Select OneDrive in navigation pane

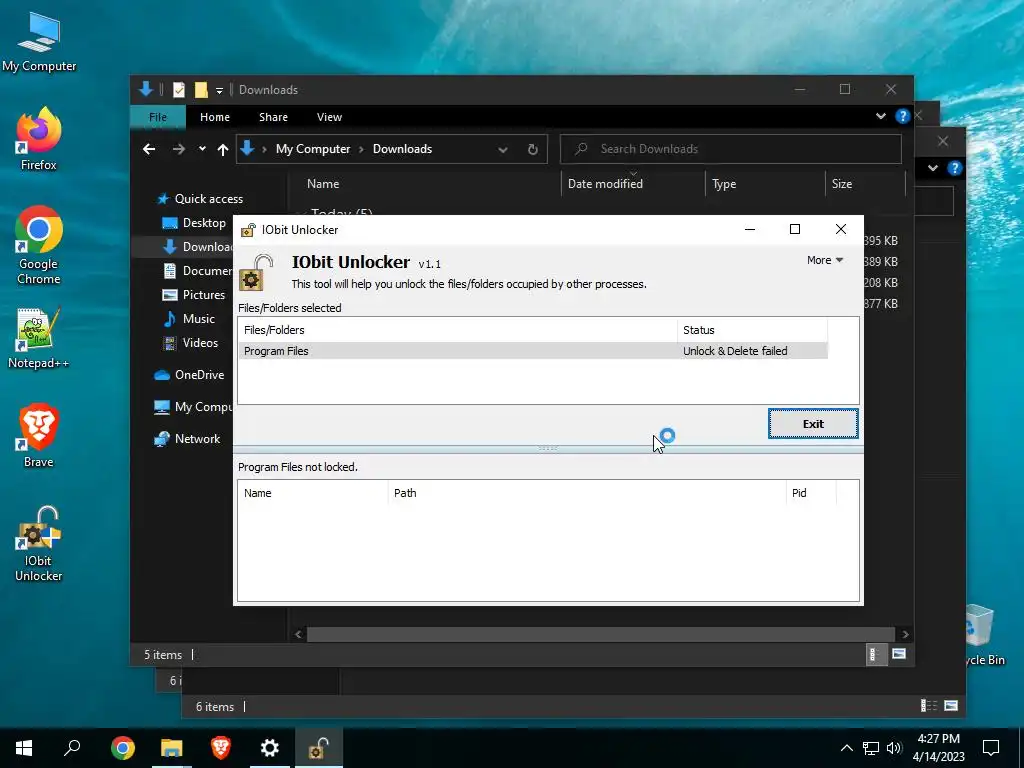(189, 375)
